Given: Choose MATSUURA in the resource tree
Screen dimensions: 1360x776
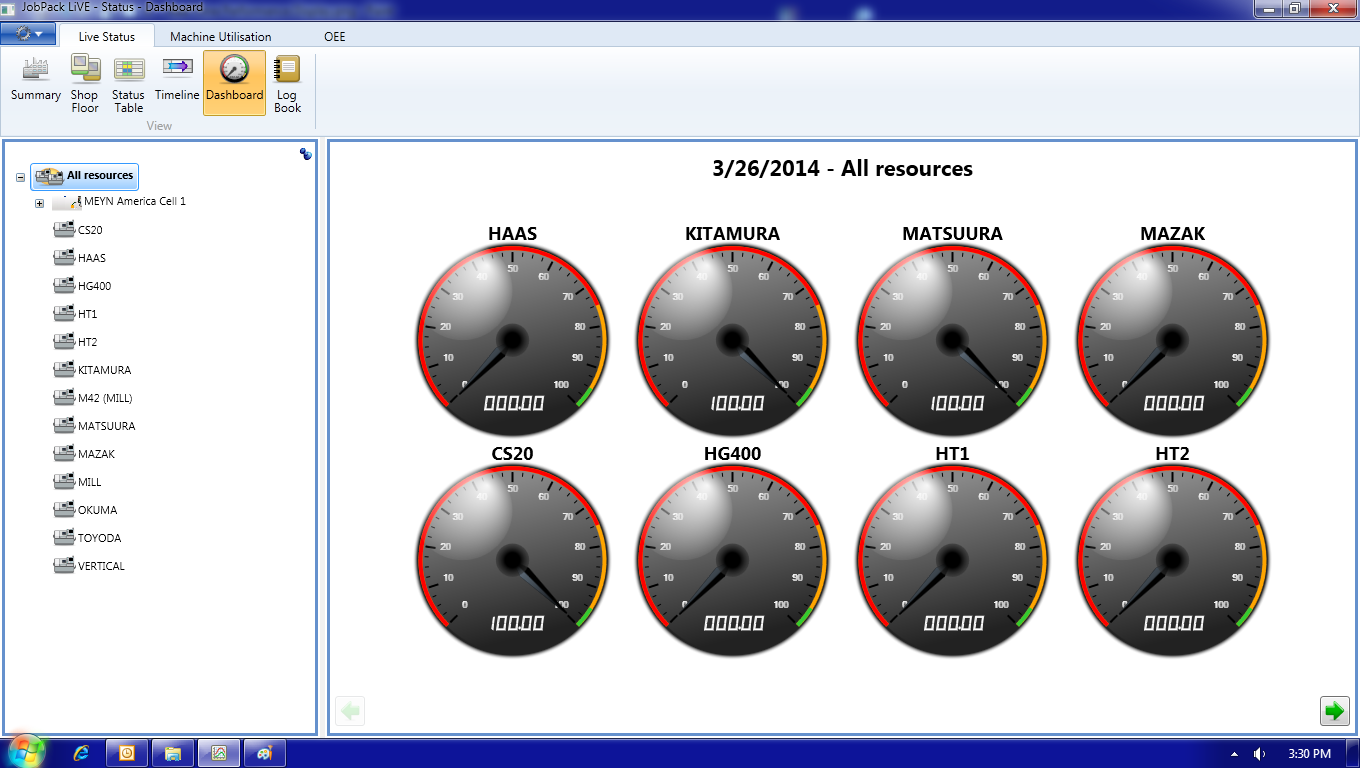Looking at the screenshot, I should click(94, 426).
